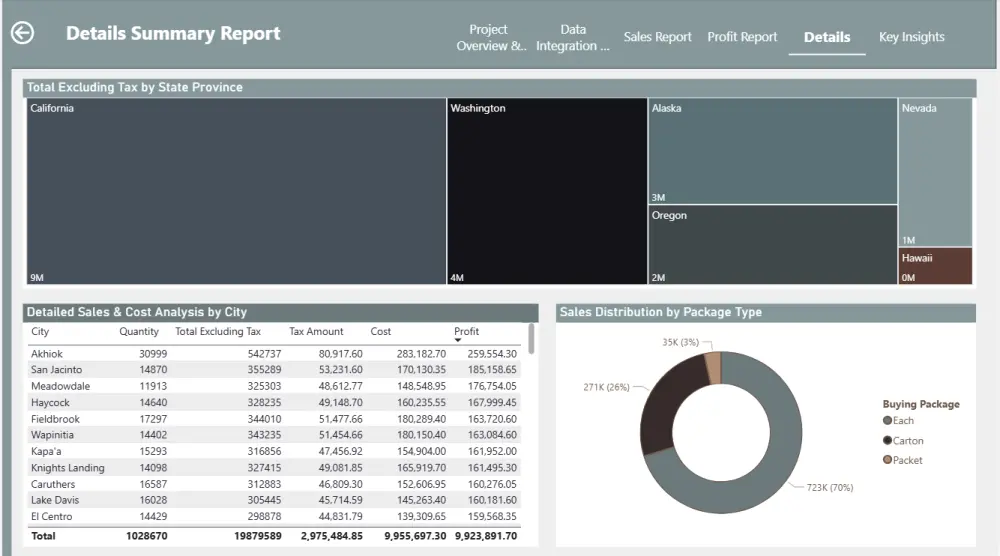Sort by Total Excluding Tax header
Screen dimensions: 1000x556
coord(217,332)
